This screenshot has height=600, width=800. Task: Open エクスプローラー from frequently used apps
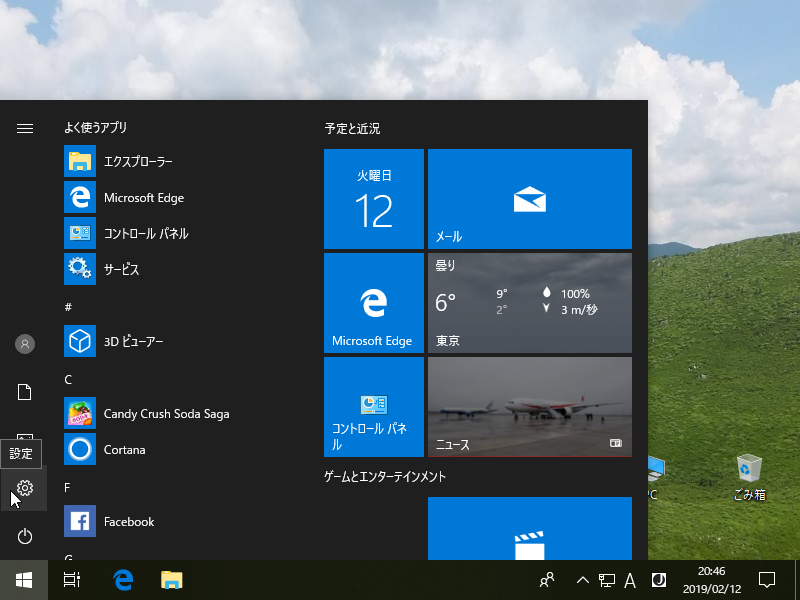pyautogui.click(x=184, y=161)
